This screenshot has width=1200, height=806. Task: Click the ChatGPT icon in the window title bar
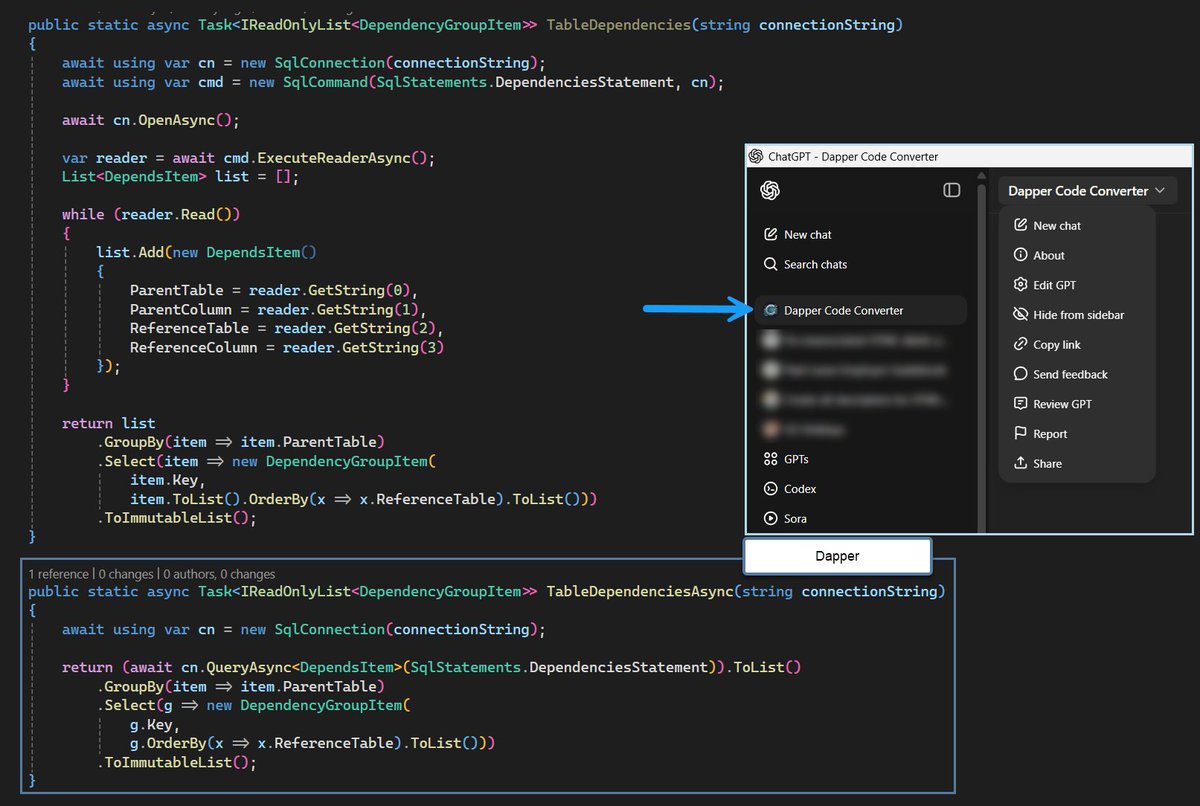tap(756, 156)
